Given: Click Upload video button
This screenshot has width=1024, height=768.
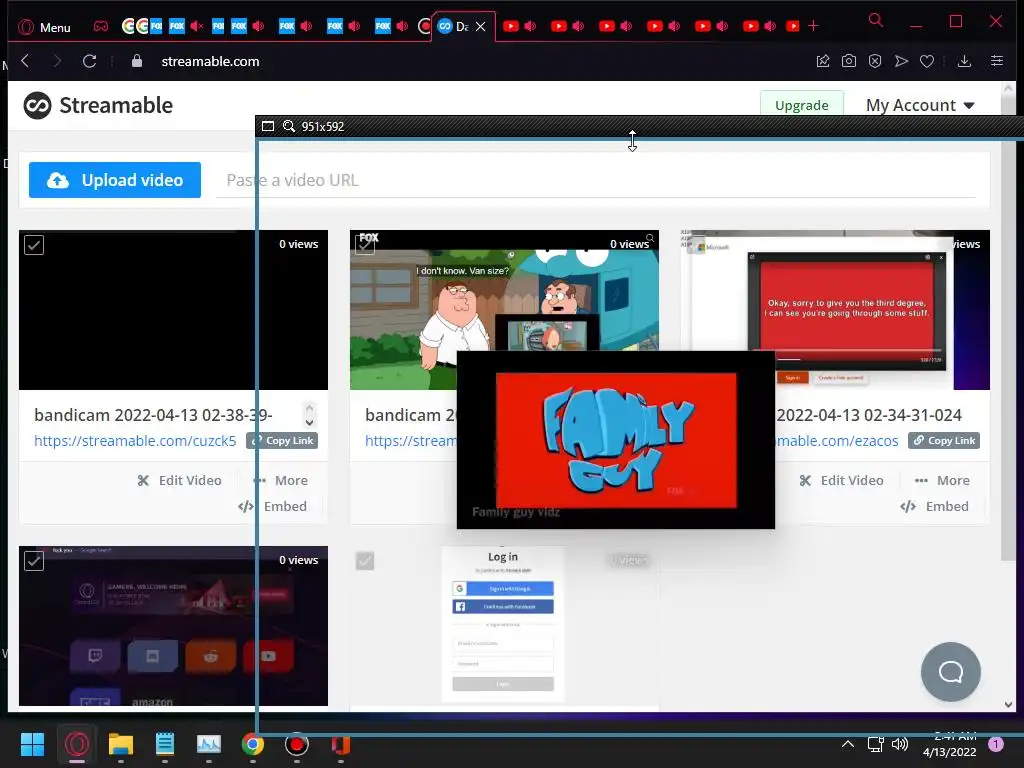Looking at the screenshot, I should [115, 180].
